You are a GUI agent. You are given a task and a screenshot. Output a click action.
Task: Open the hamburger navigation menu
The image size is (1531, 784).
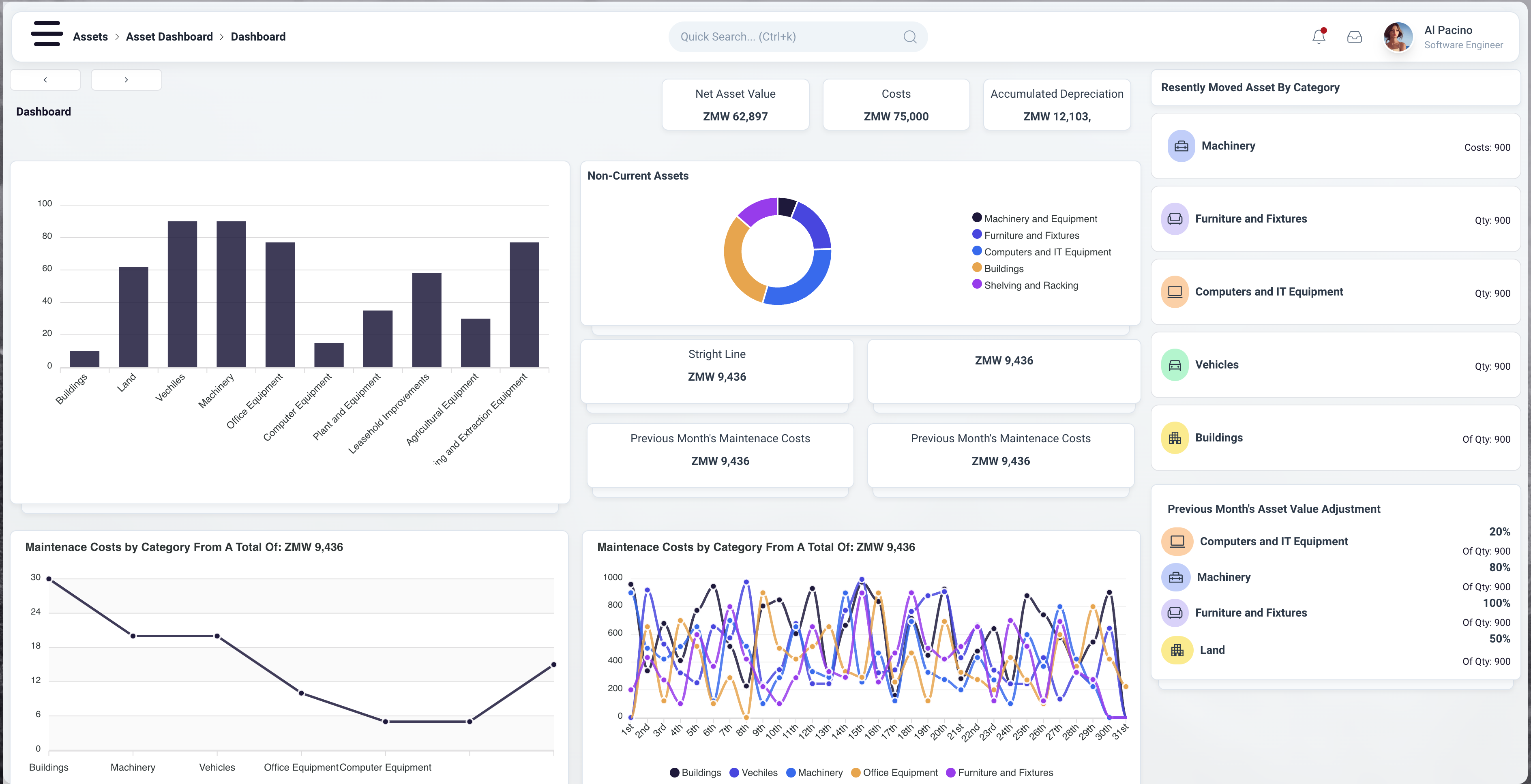click(x=47, y=34)
